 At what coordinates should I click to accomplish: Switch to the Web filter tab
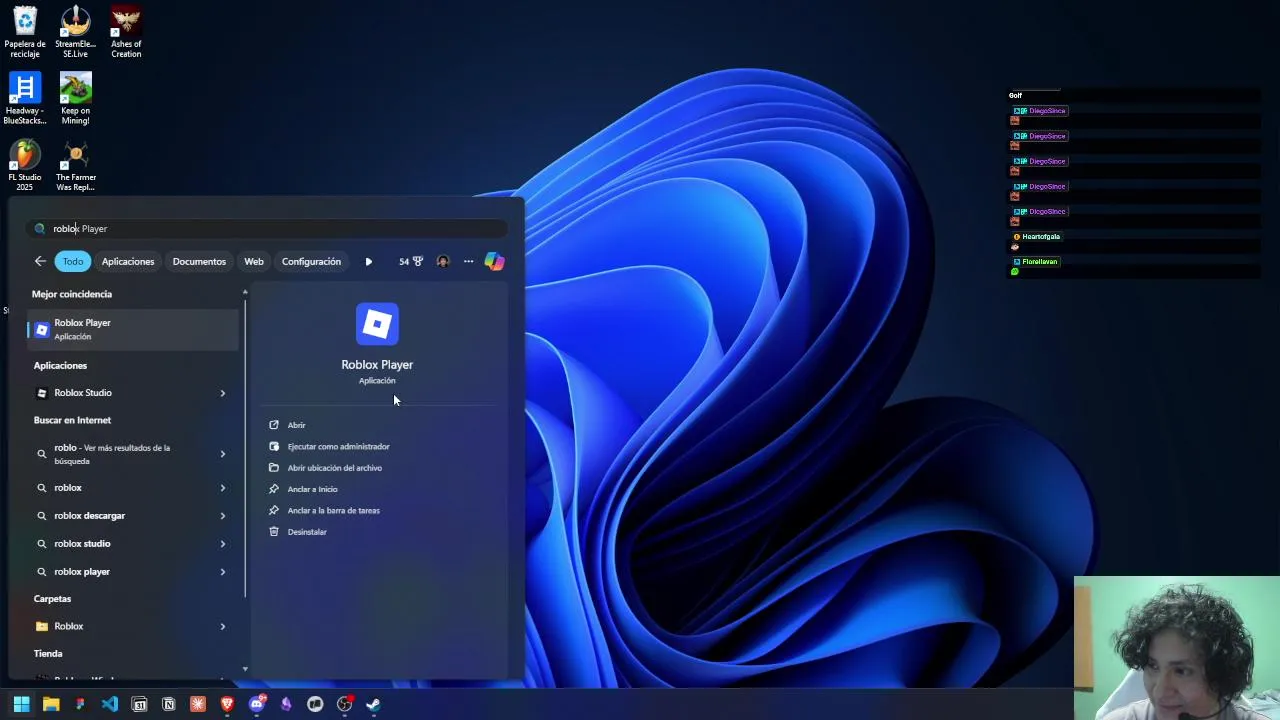coord(254,261)
